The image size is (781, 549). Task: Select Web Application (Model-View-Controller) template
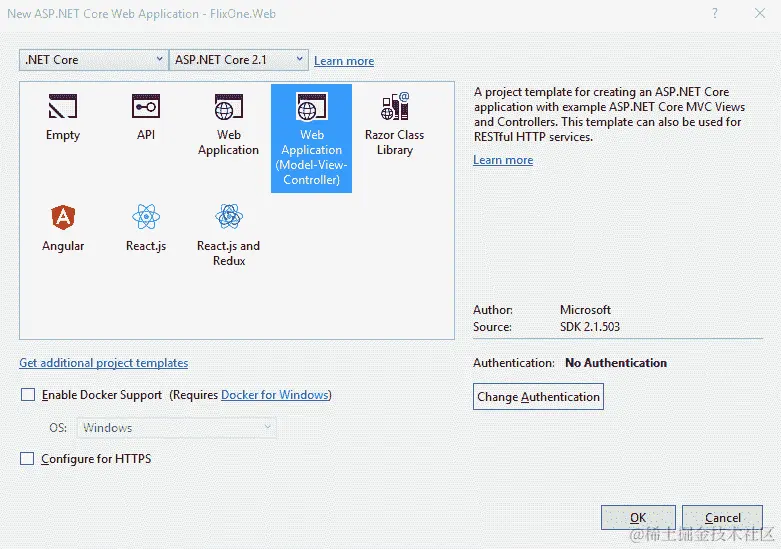pos(311,138)
